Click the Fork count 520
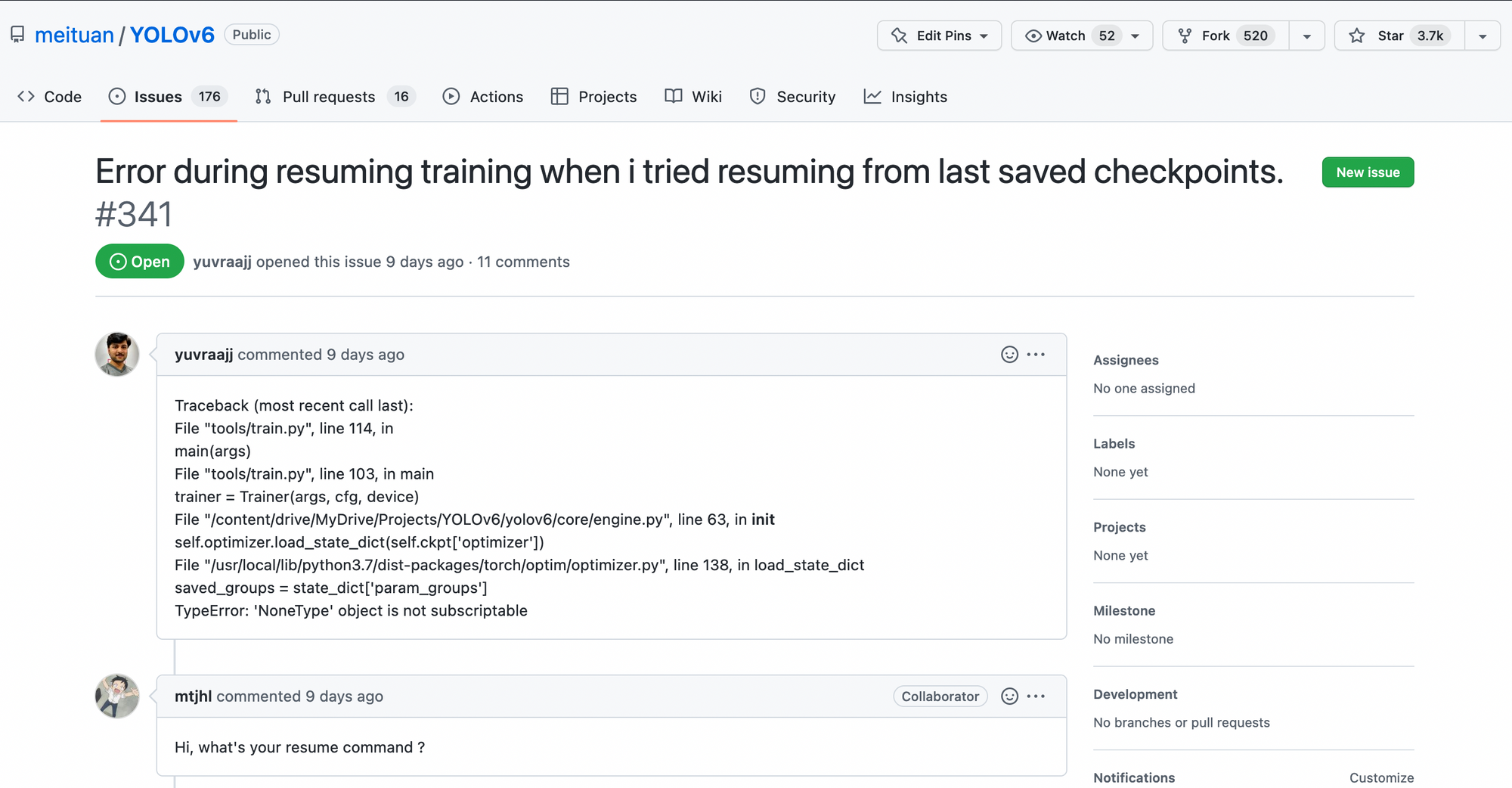The image size is (1512, 788). [x=1256, y=36]
